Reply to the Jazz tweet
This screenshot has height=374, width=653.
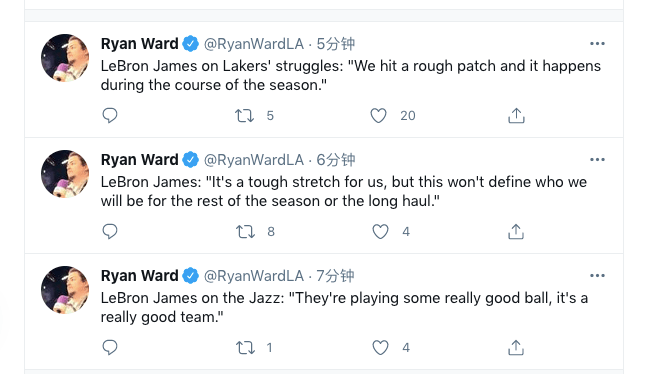tap(110, 347)
